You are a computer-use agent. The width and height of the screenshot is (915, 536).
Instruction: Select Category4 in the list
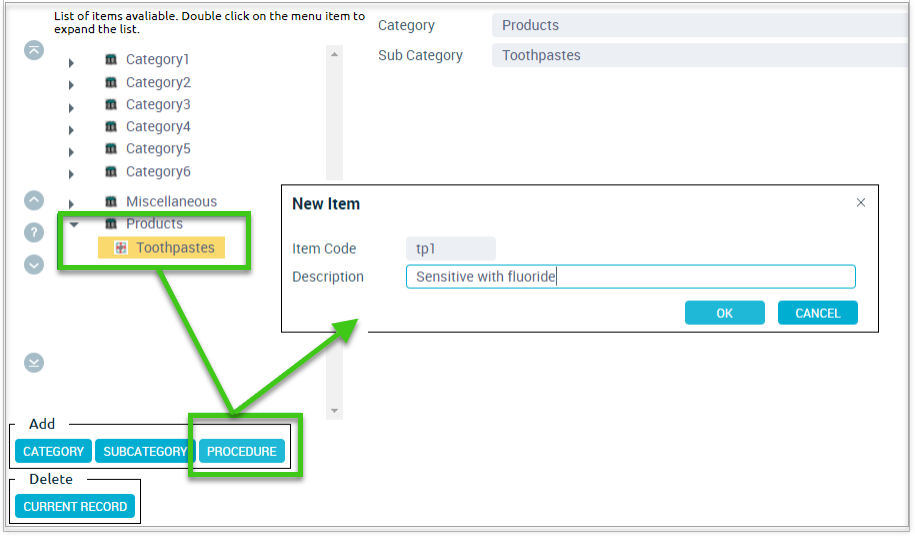tap(158, 127)
